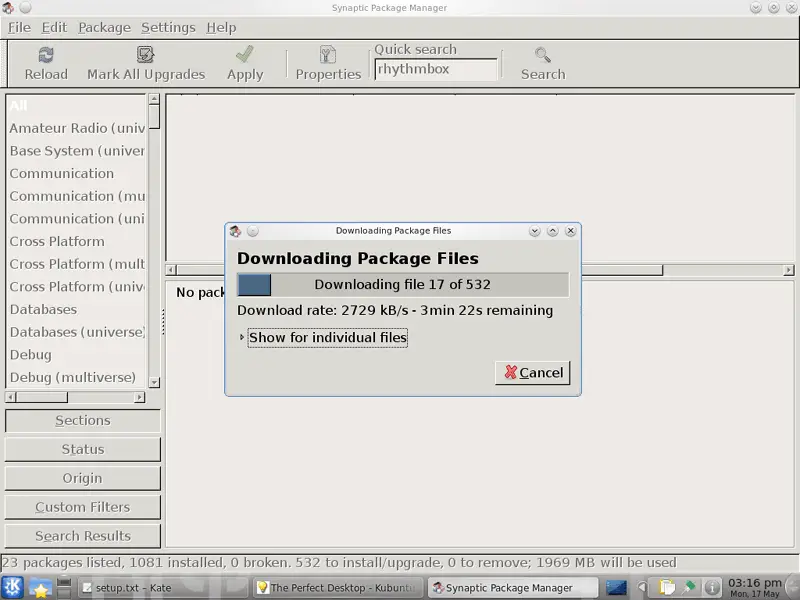Click app icon in Downloading dialog title bar

235,231
